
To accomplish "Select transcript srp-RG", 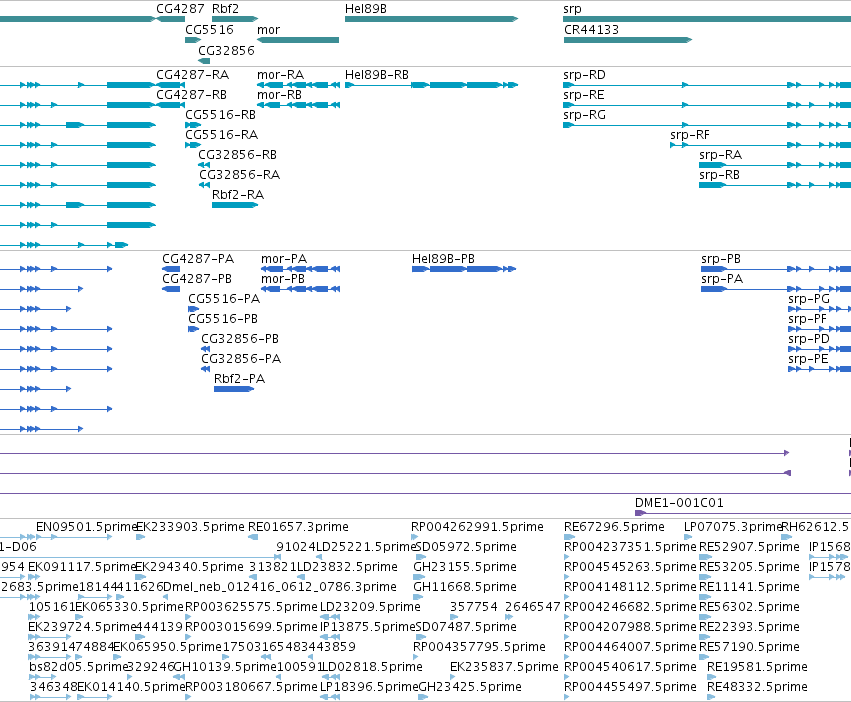I will [707, 125].
